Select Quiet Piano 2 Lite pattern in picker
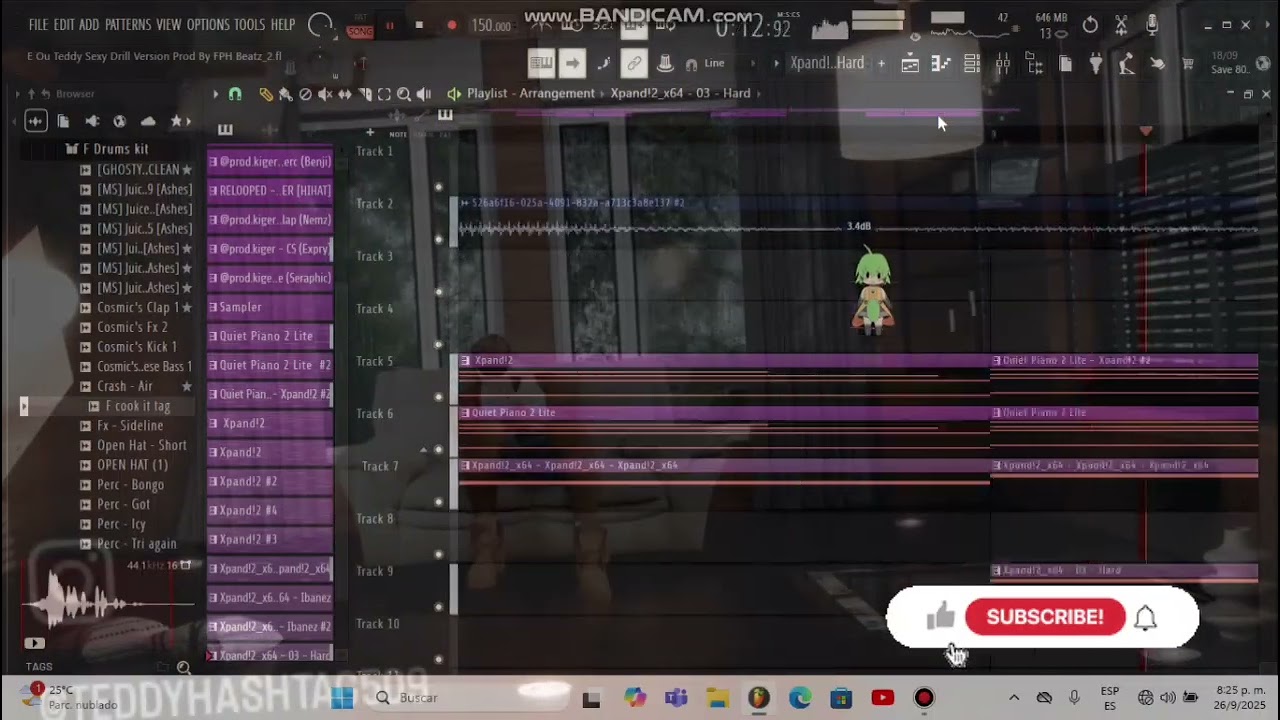 269,336
